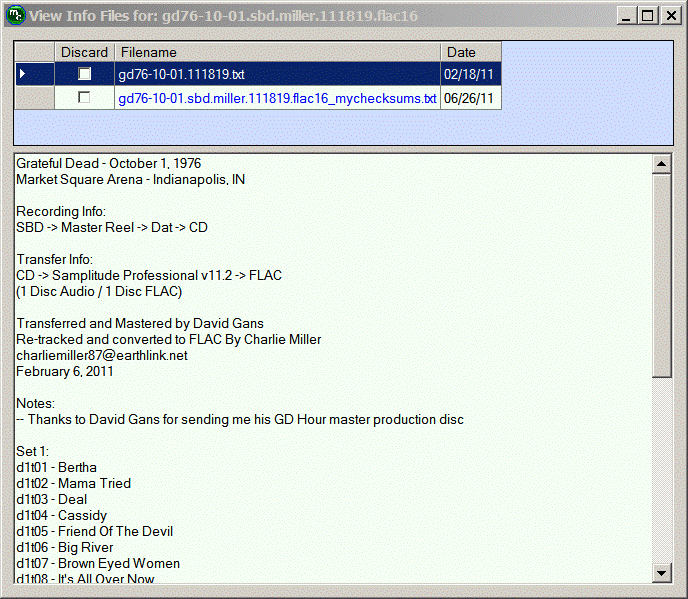
Task: Maximize the View Info Files window
Action: (648, 16)
